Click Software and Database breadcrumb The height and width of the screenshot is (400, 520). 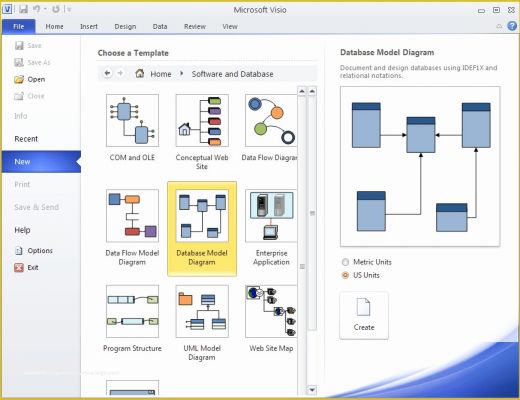click(232, 74)
